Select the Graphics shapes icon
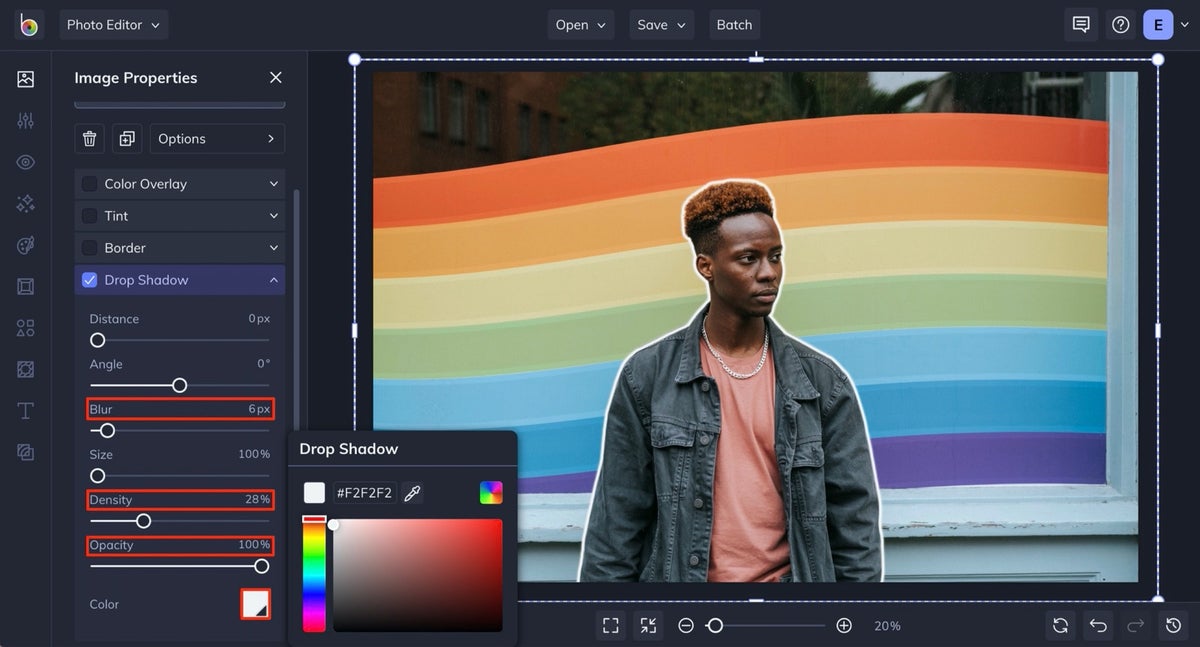The image size is (1200, 647). click(25, 327)
